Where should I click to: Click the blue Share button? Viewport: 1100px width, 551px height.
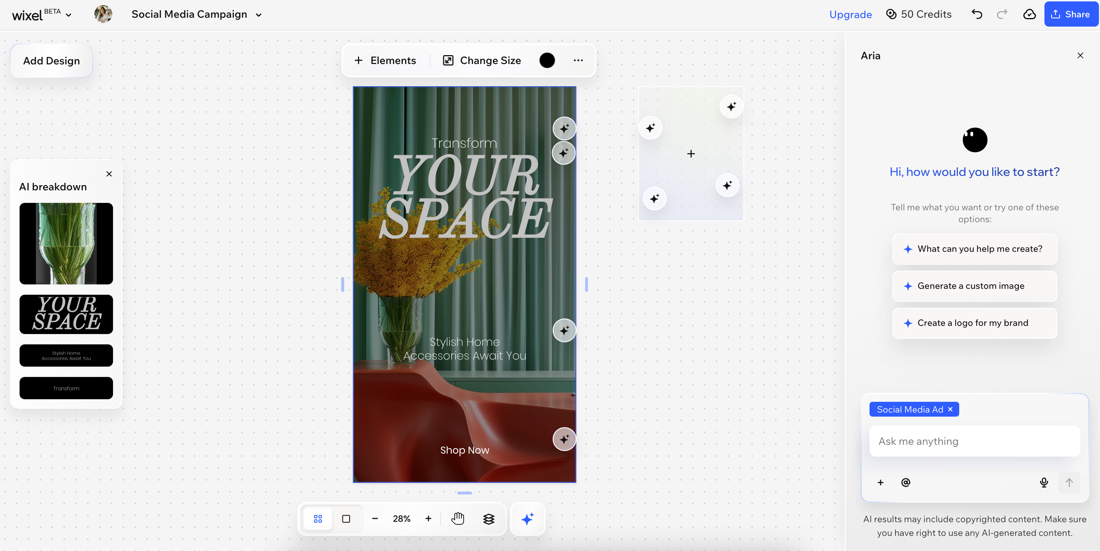point(1071,14)
